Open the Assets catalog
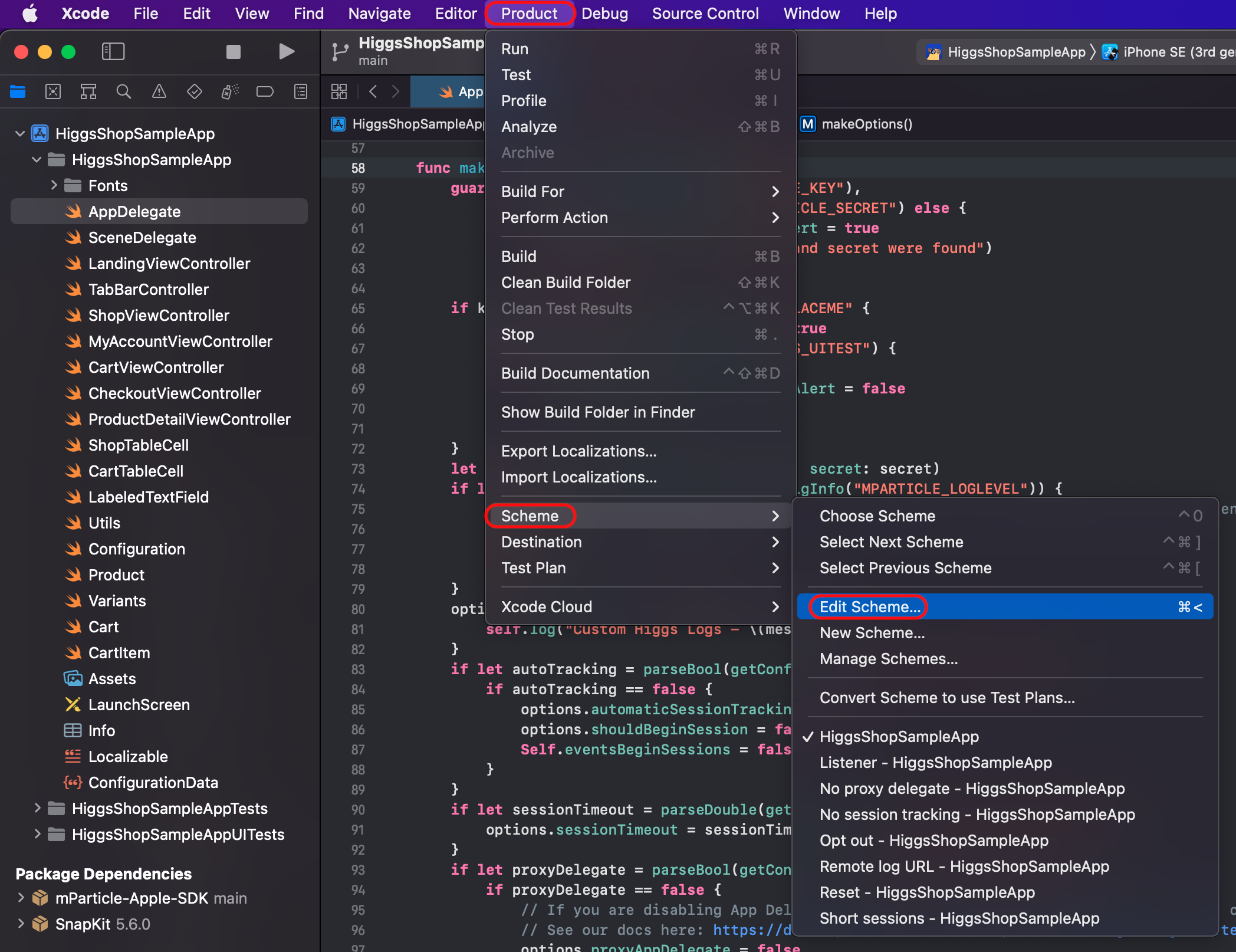The height and width of the screenshot is (952, 1236). [159, 679]
